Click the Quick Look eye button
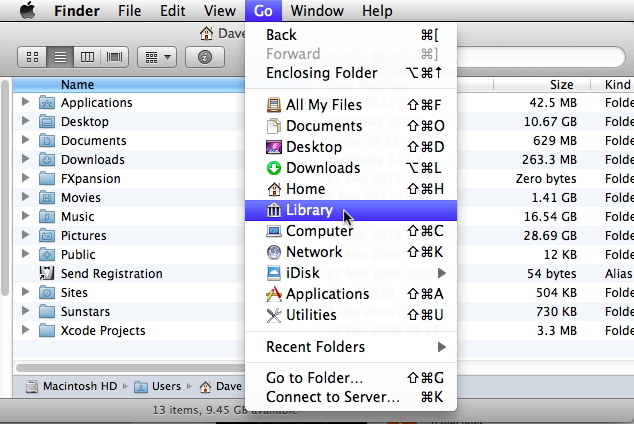 pos(204,57)
